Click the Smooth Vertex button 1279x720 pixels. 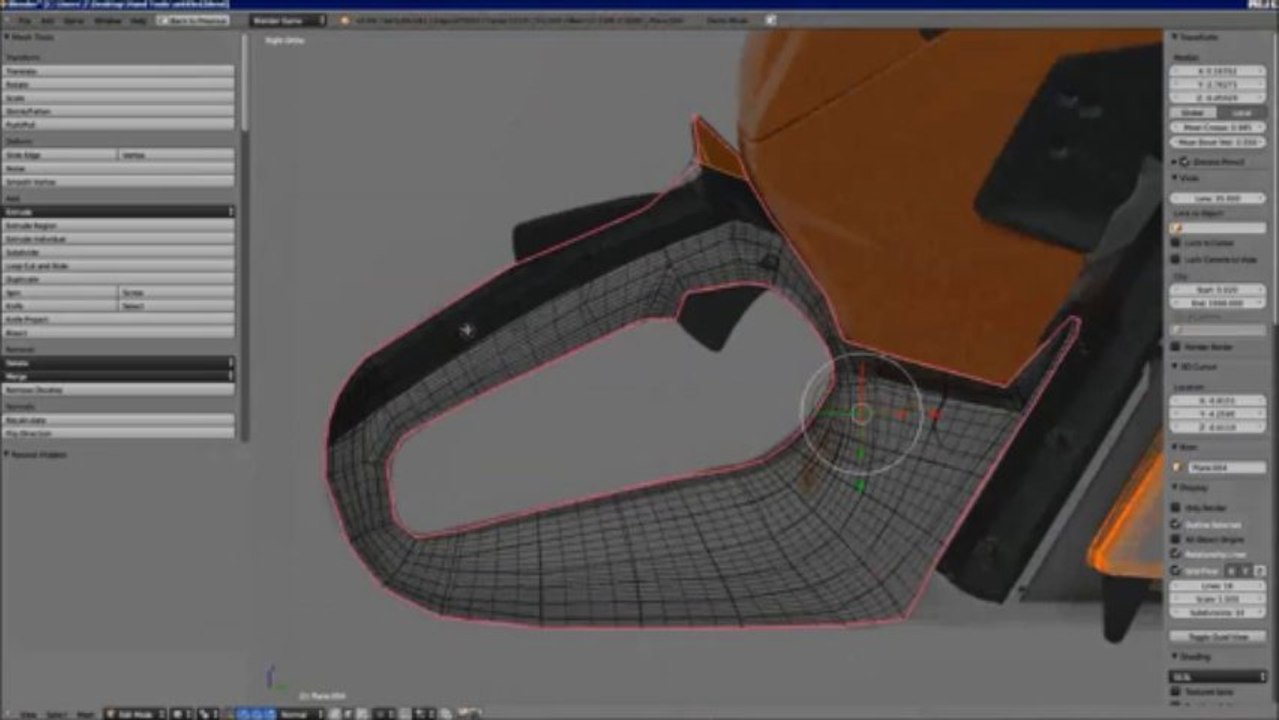pyautogui.click(x=119, y=182)
